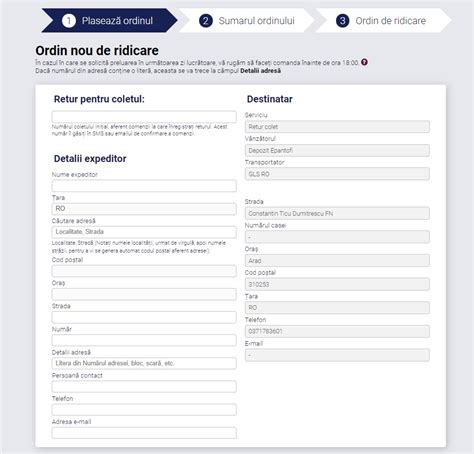Click the Persoană contact field
The image size is (474, 454).
144,387
